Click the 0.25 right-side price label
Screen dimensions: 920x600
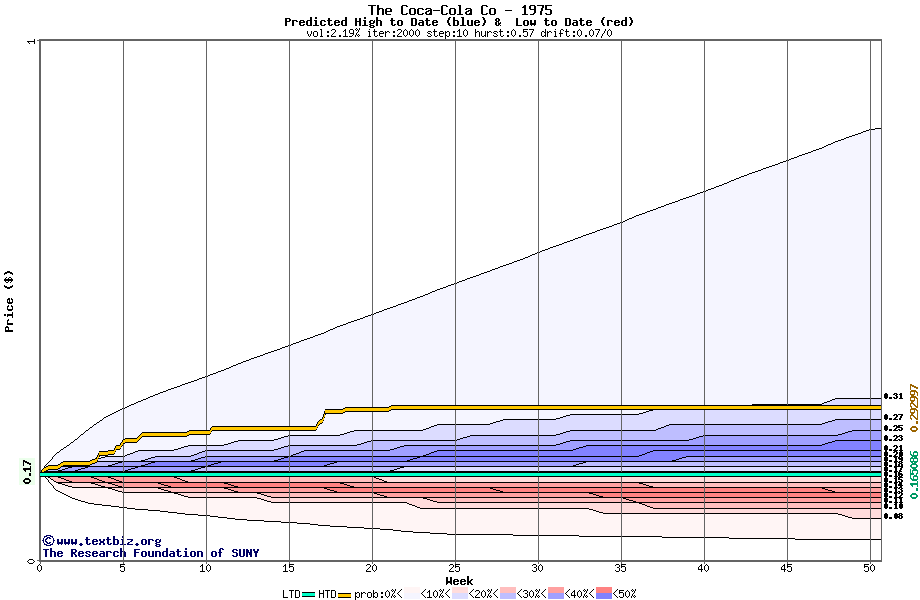(893, 428)
